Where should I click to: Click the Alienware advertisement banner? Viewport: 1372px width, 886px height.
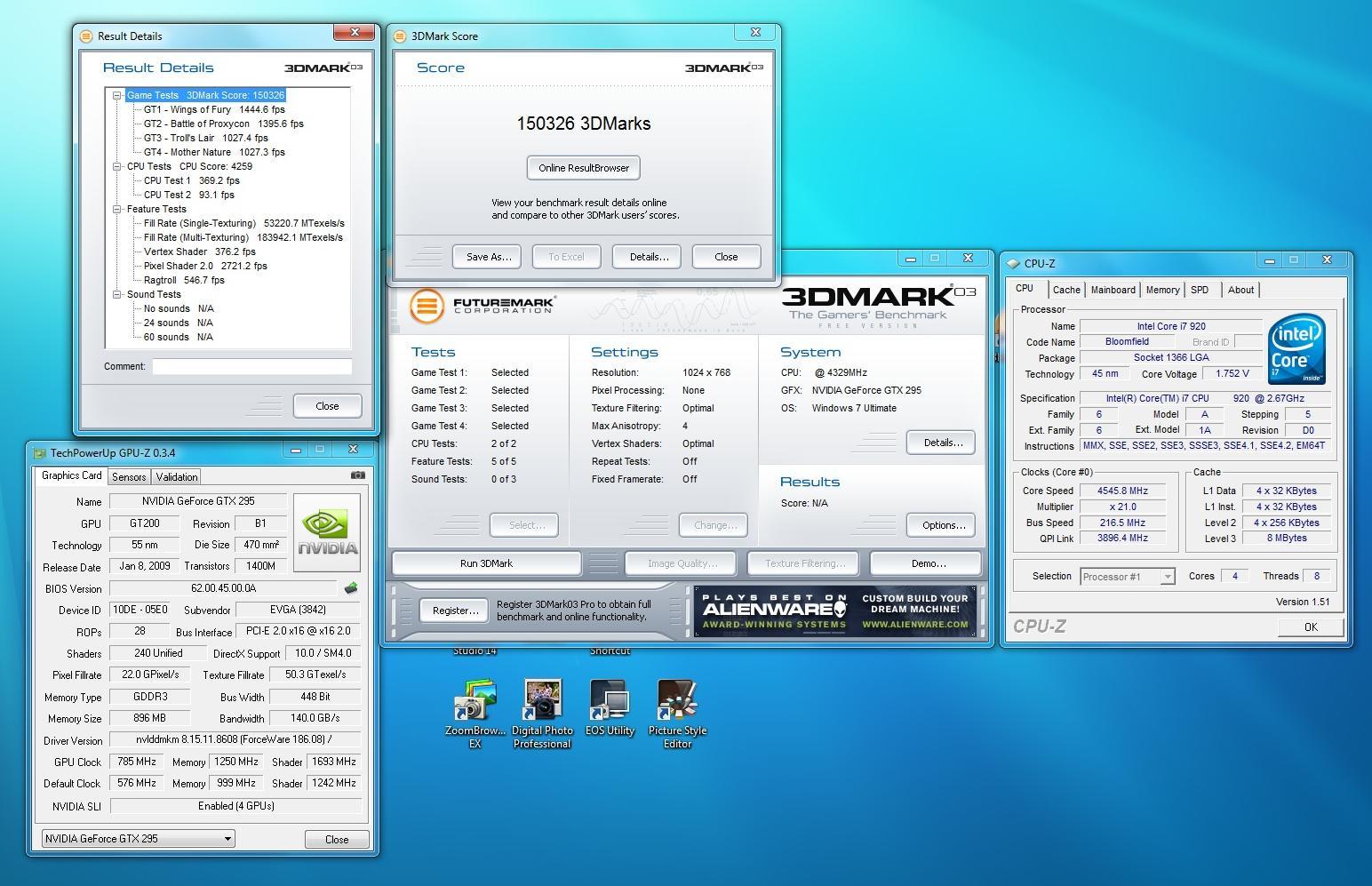click(x=835, y=611)
